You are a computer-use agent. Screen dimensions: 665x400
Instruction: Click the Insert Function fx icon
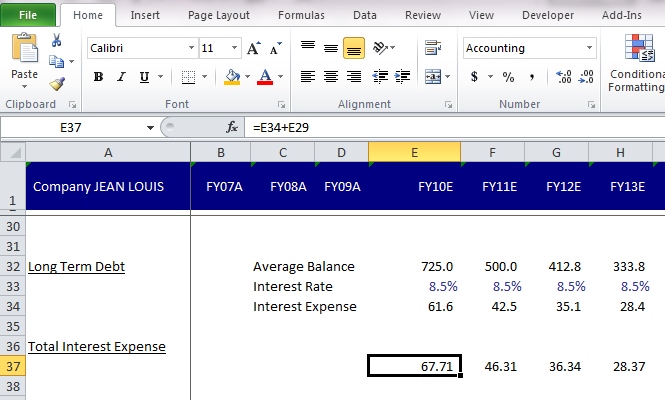(x=232, y=127)
